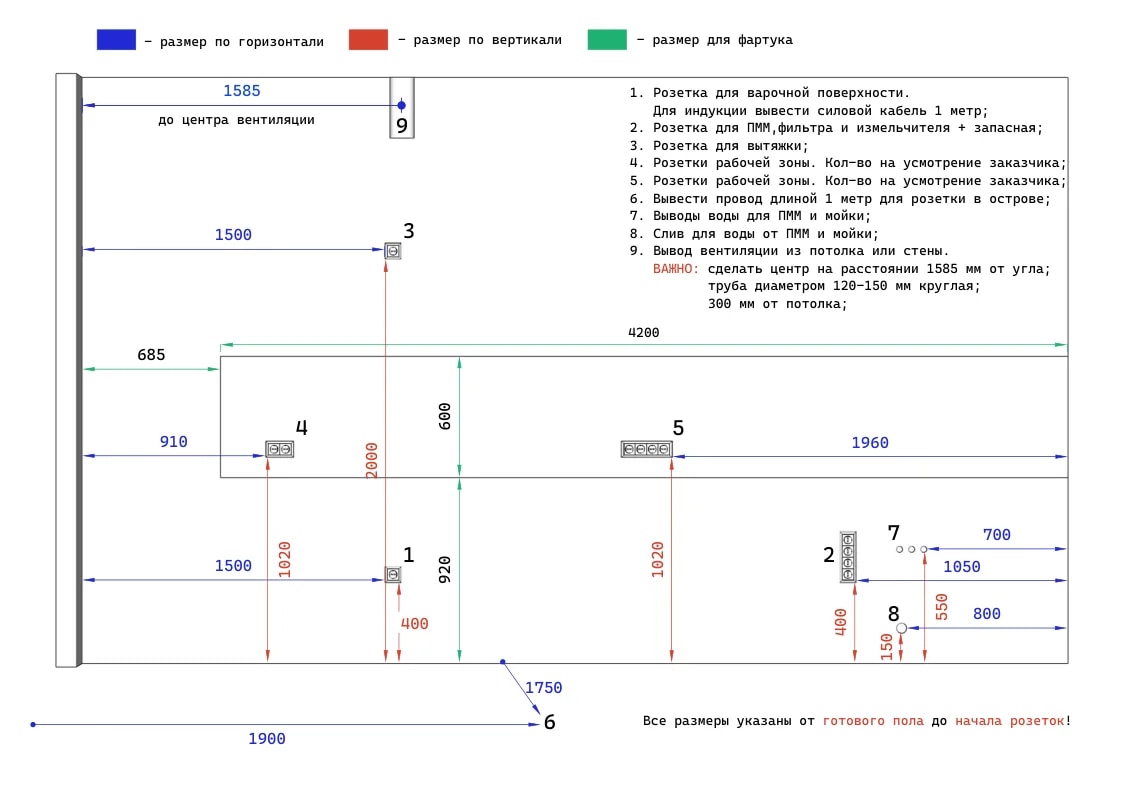Viewport: 1123px width, 794px height.
Task: Click the green backsplash dimension legend swatch
Action: (607, 39)
